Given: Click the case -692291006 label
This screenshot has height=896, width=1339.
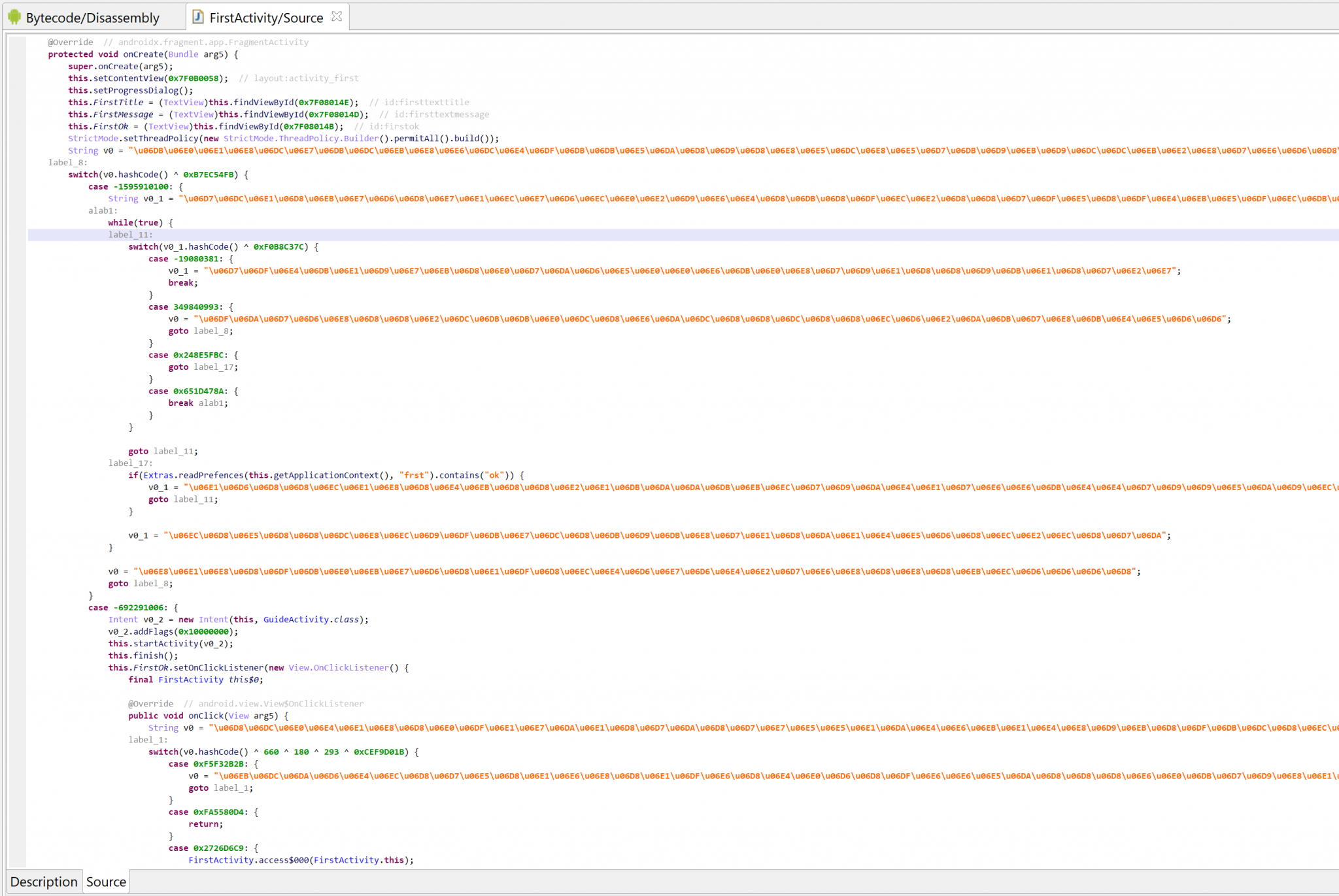Looking at the screenshot, I should 127,607.
